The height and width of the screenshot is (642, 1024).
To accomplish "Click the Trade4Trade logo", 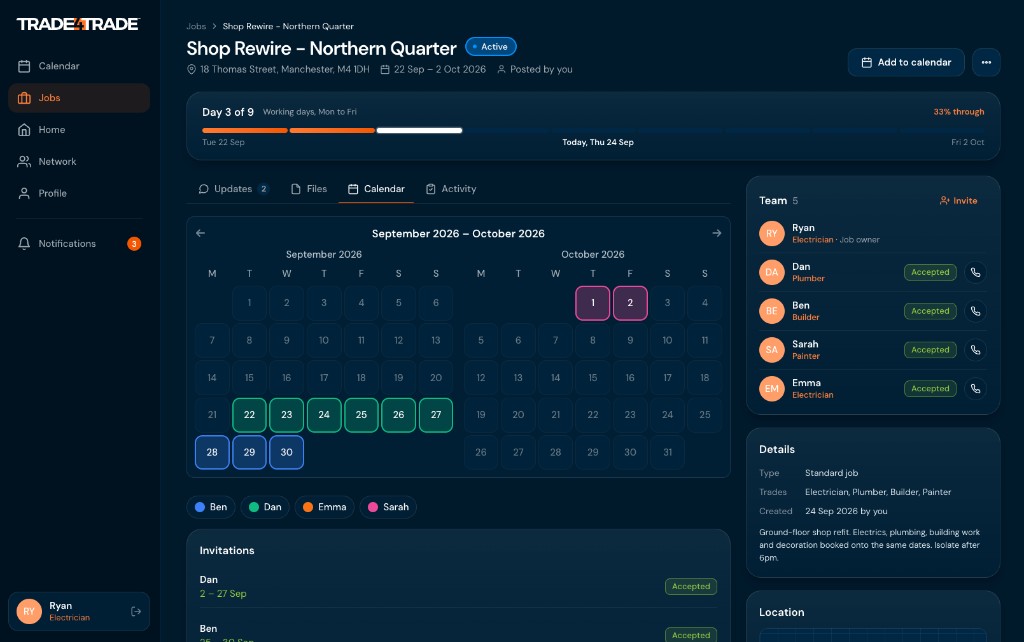I will click(x=78, y=24).
